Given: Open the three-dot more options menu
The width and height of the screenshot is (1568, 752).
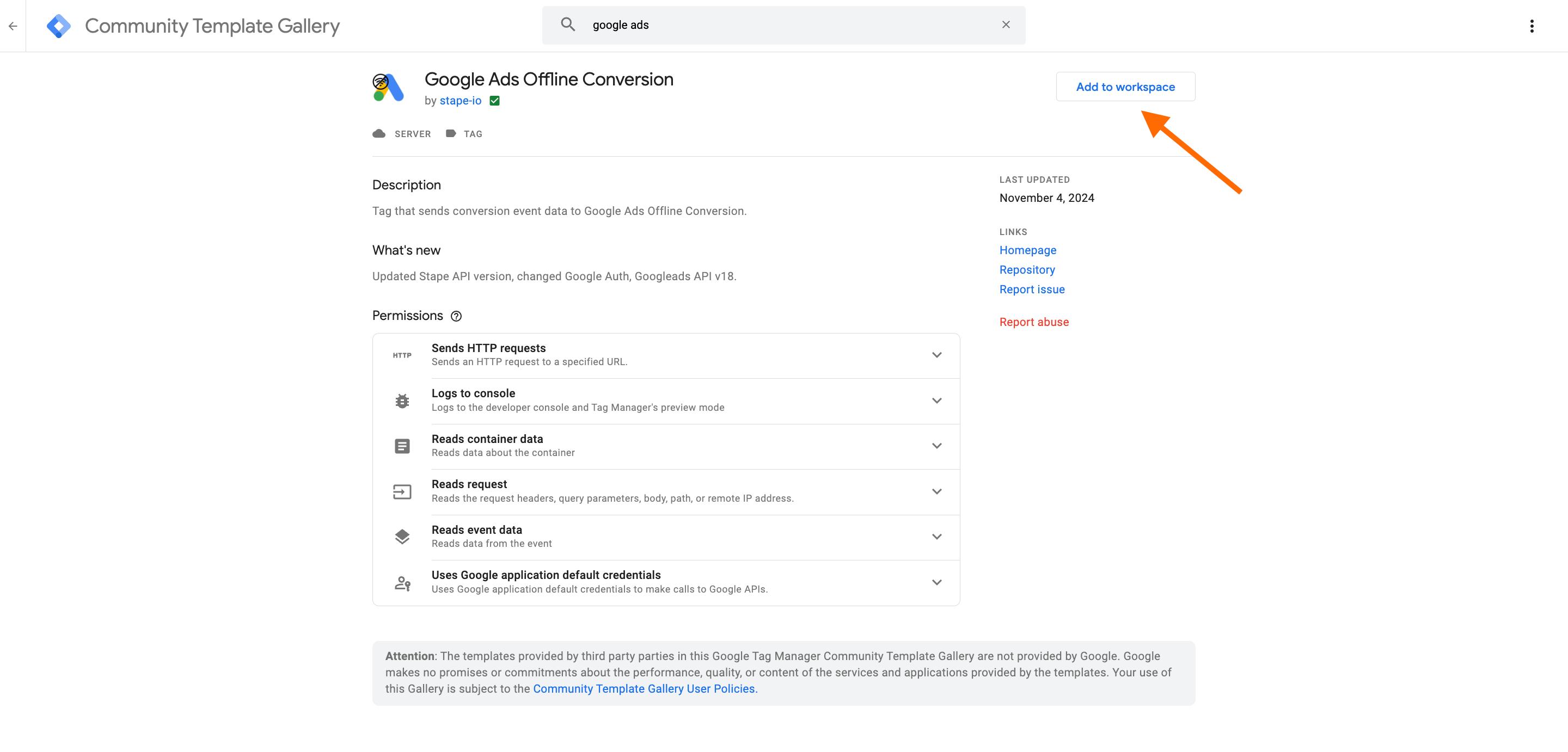Looking at the screenshot, I should [1532, 26].
